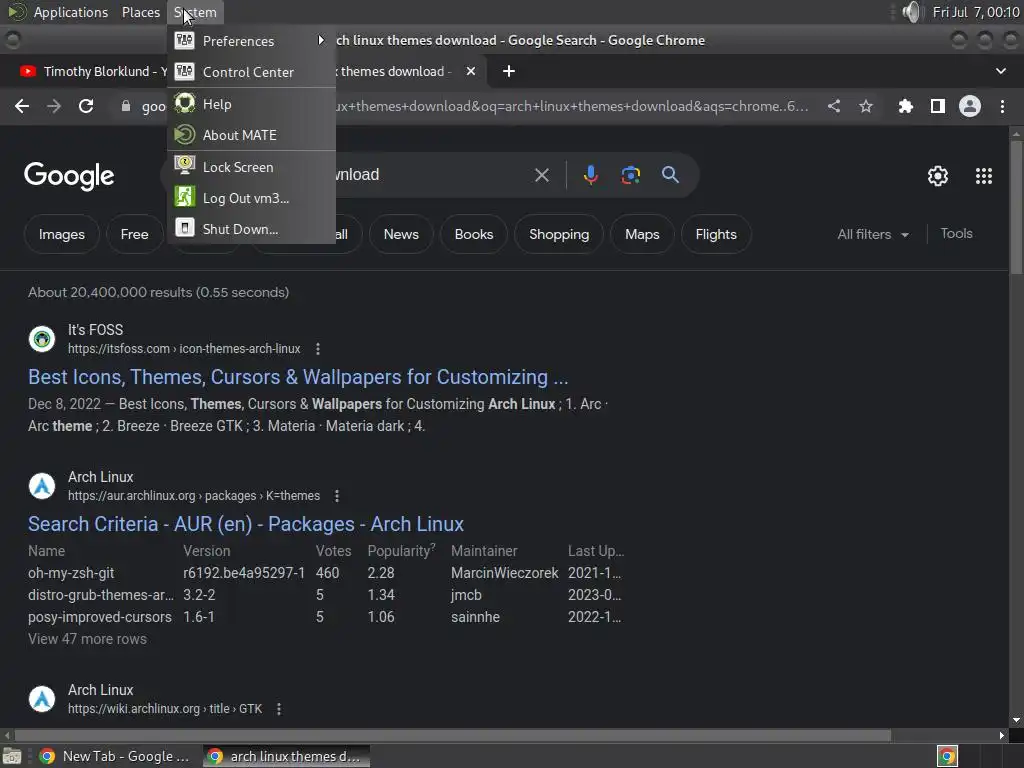Reload the current page

pos(86,106)
